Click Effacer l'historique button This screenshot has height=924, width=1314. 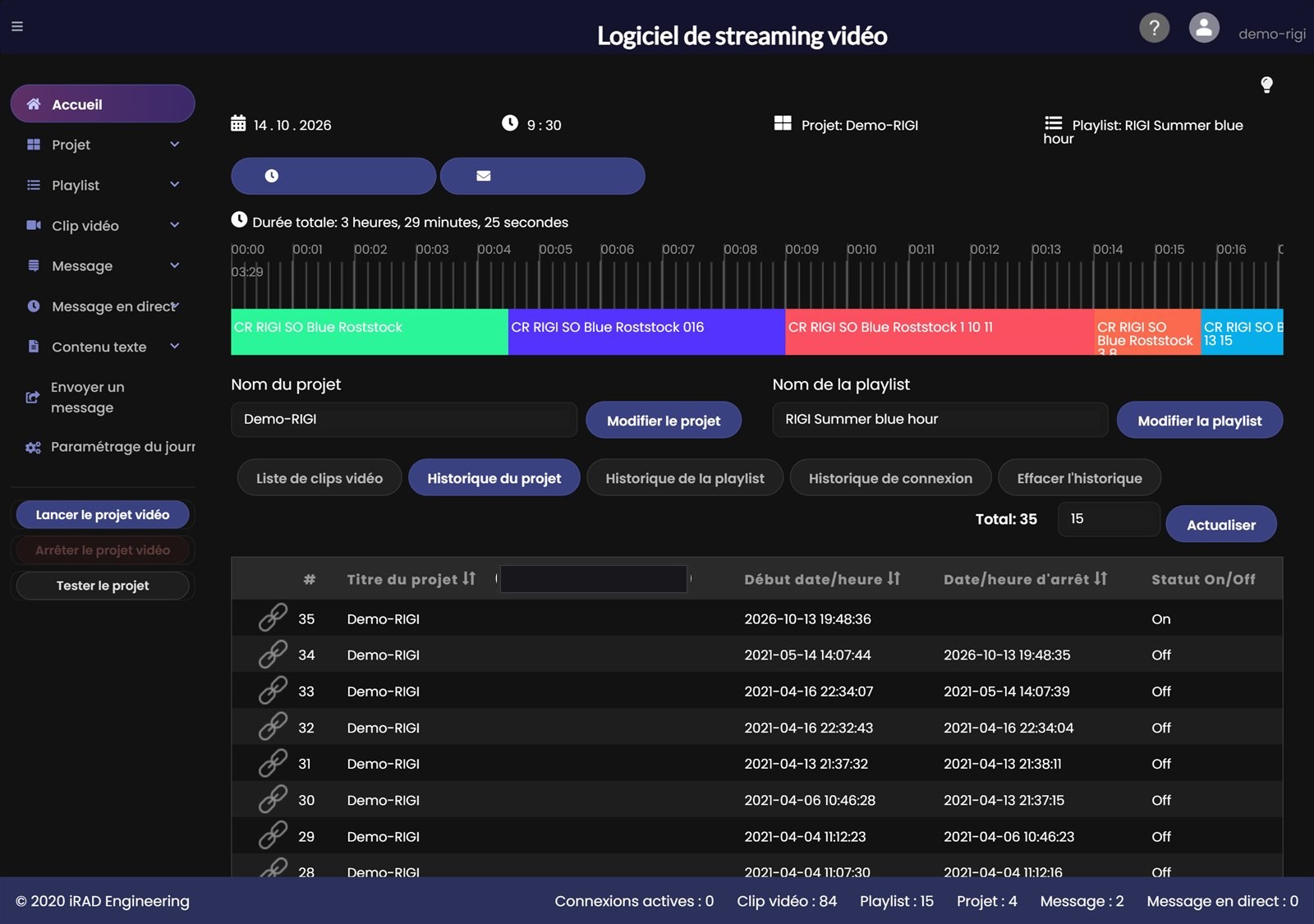(x=1079, y=478)
